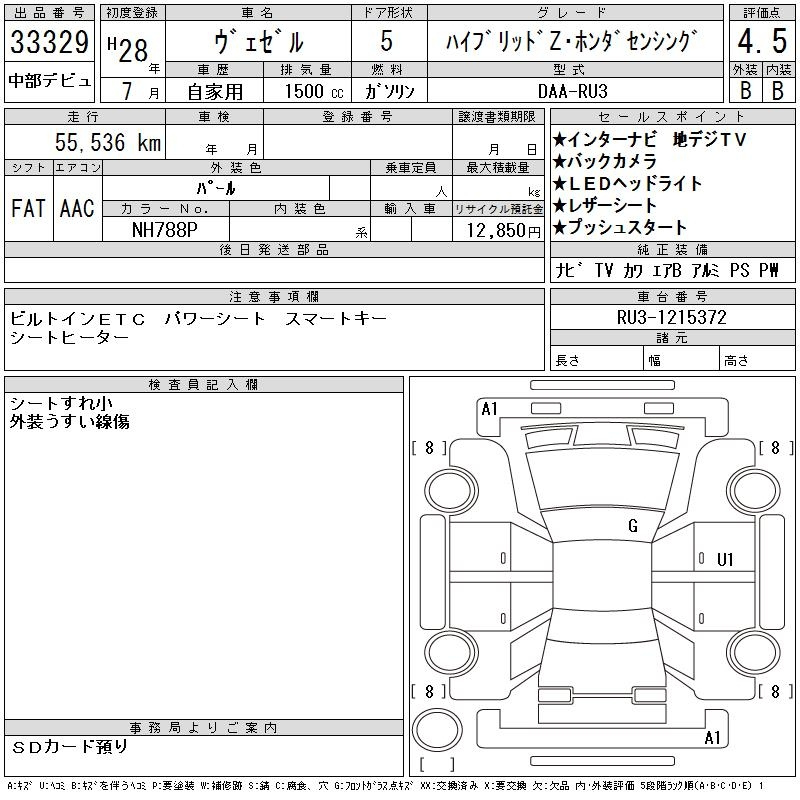Select the recycle deposit 12,850円

point(504,231)
